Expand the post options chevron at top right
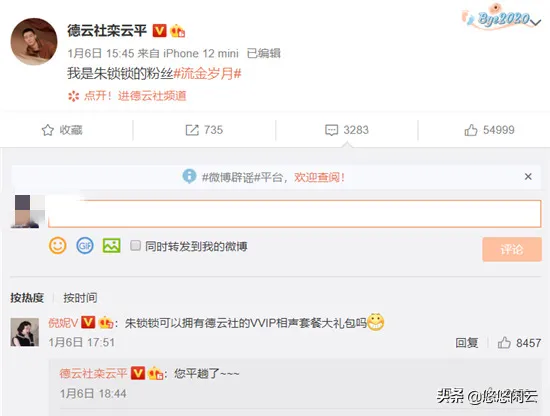This screenshot has height=416, width=550. coord(536,22)
